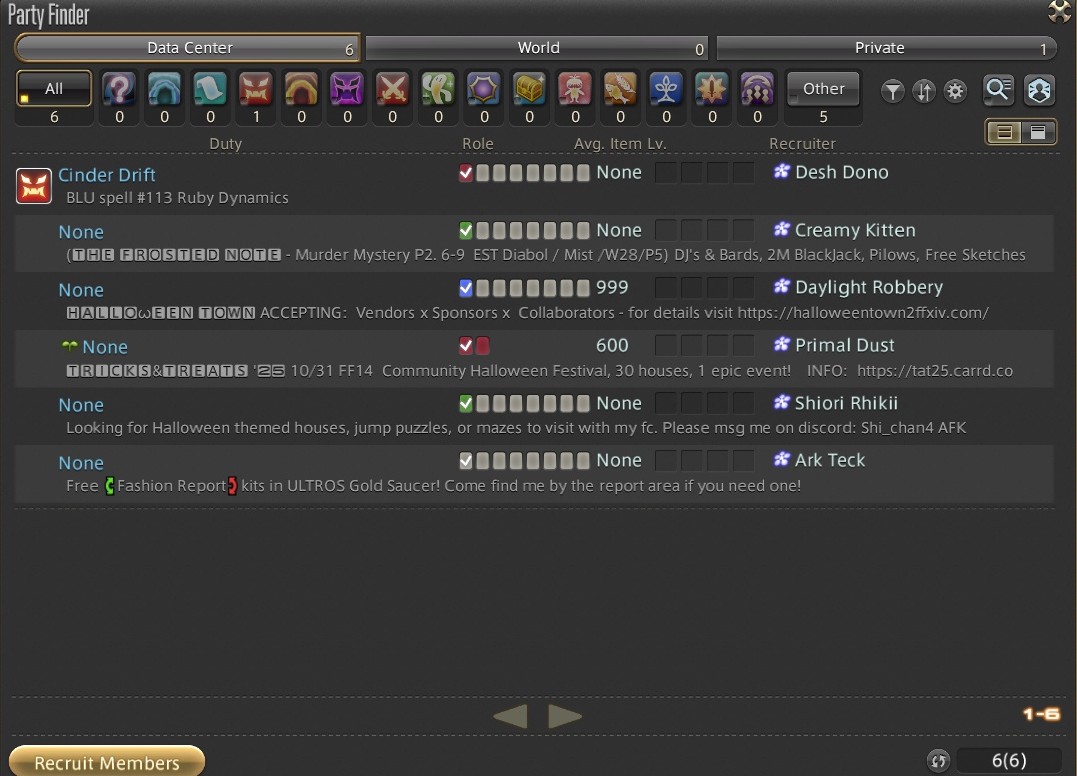Open the gear settings icon

tap(955, 91)
